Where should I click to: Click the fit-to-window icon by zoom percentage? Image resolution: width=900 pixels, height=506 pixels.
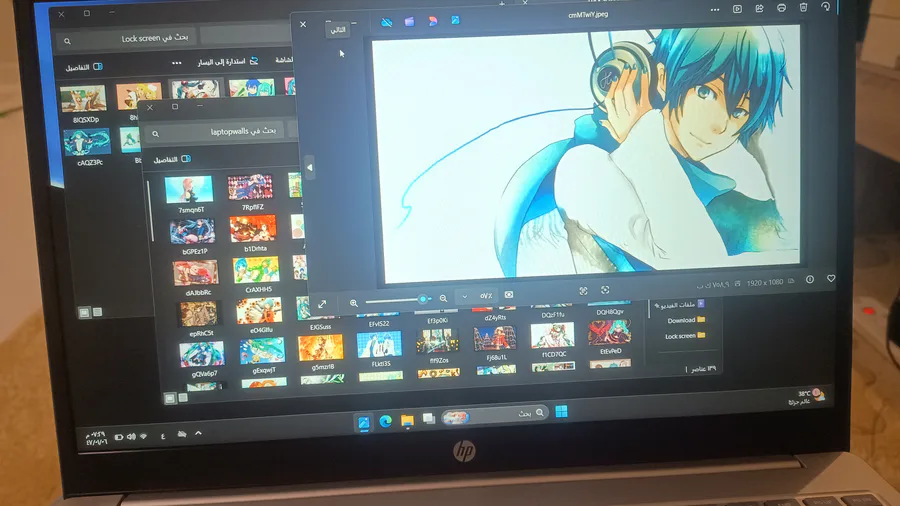509,294
